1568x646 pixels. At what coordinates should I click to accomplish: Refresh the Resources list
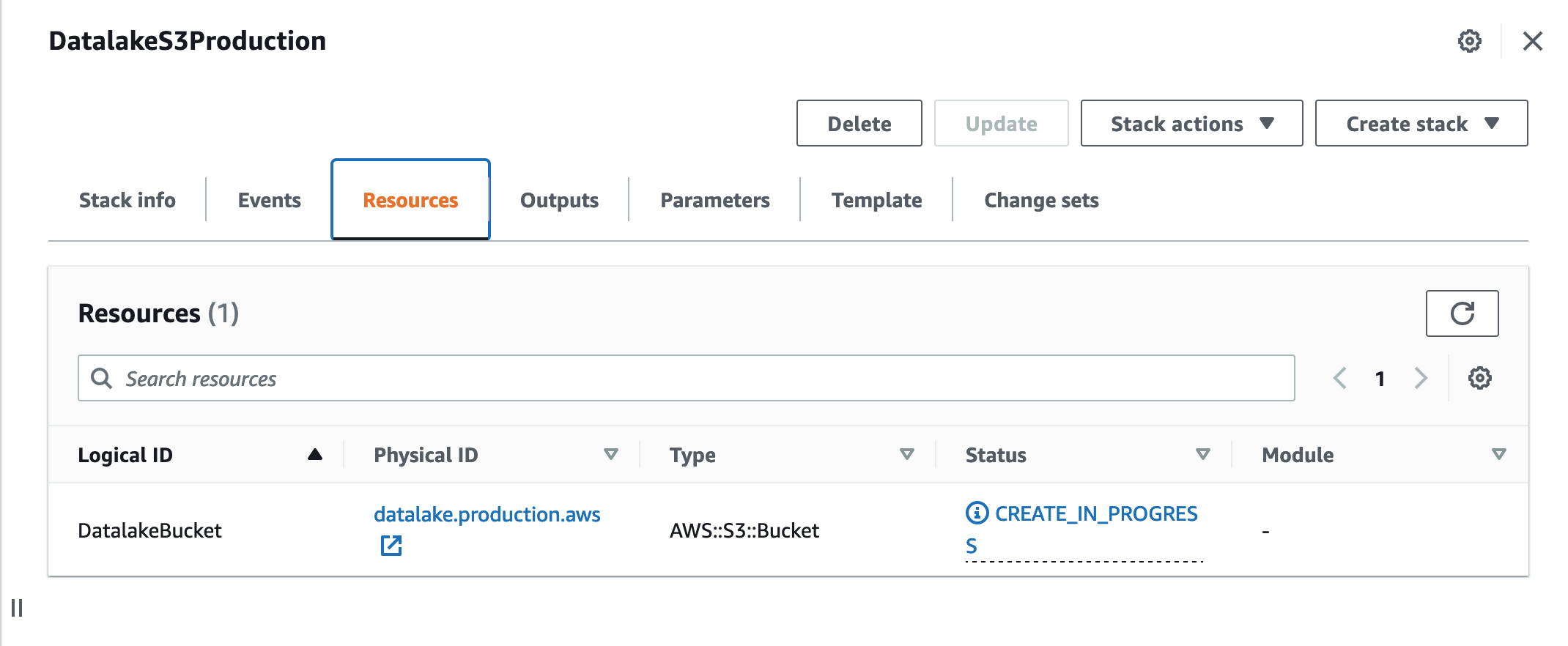(x=1462, y=313)
